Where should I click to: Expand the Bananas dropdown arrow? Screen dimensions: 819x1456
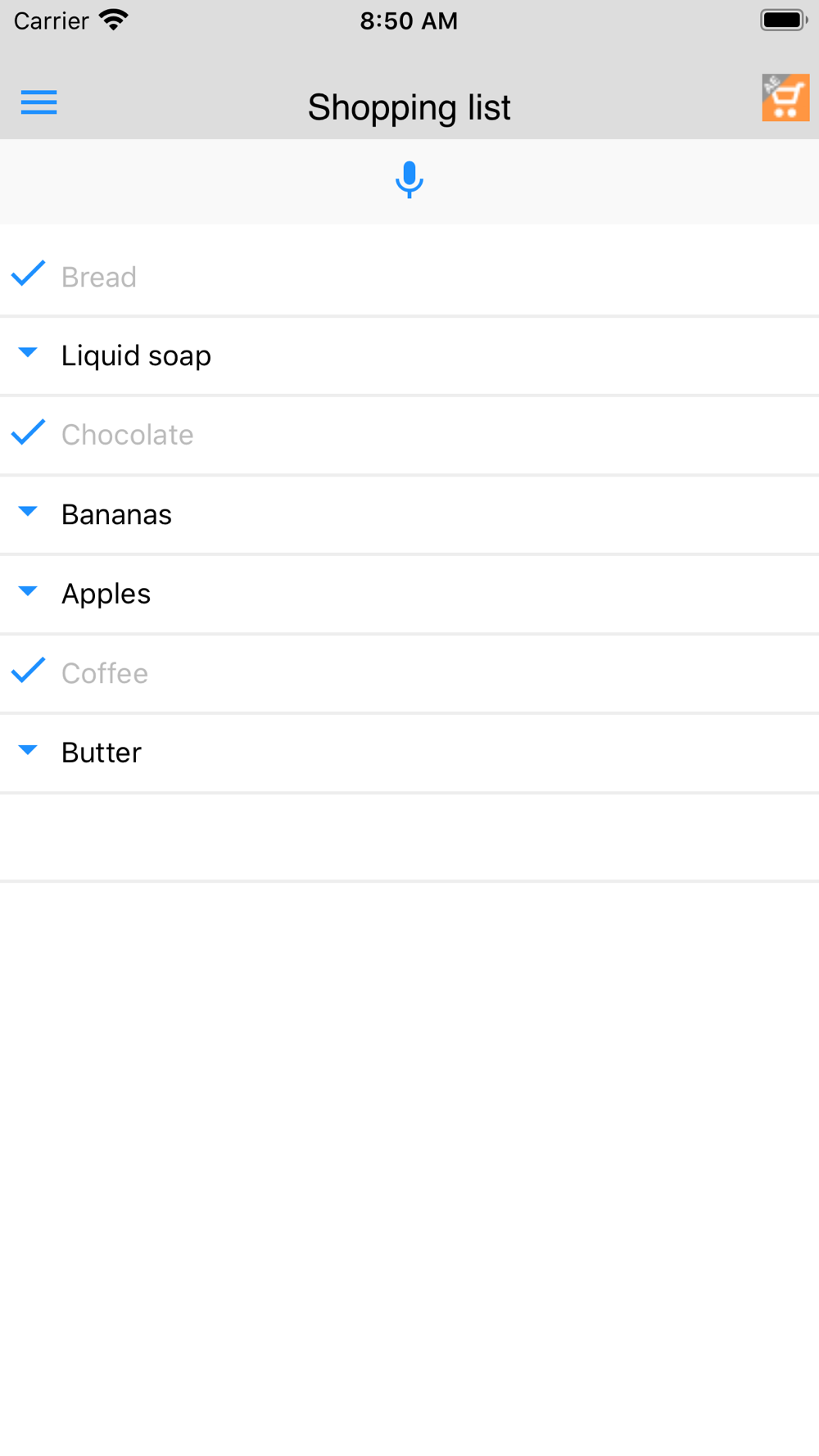[x=28, y=512]
